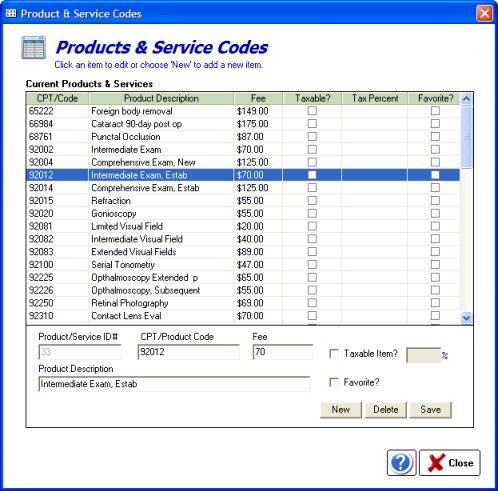Tick the Taxable checkbox for Foreign body removal
This screenshot has height=491, width=498.
coord(312,111)
